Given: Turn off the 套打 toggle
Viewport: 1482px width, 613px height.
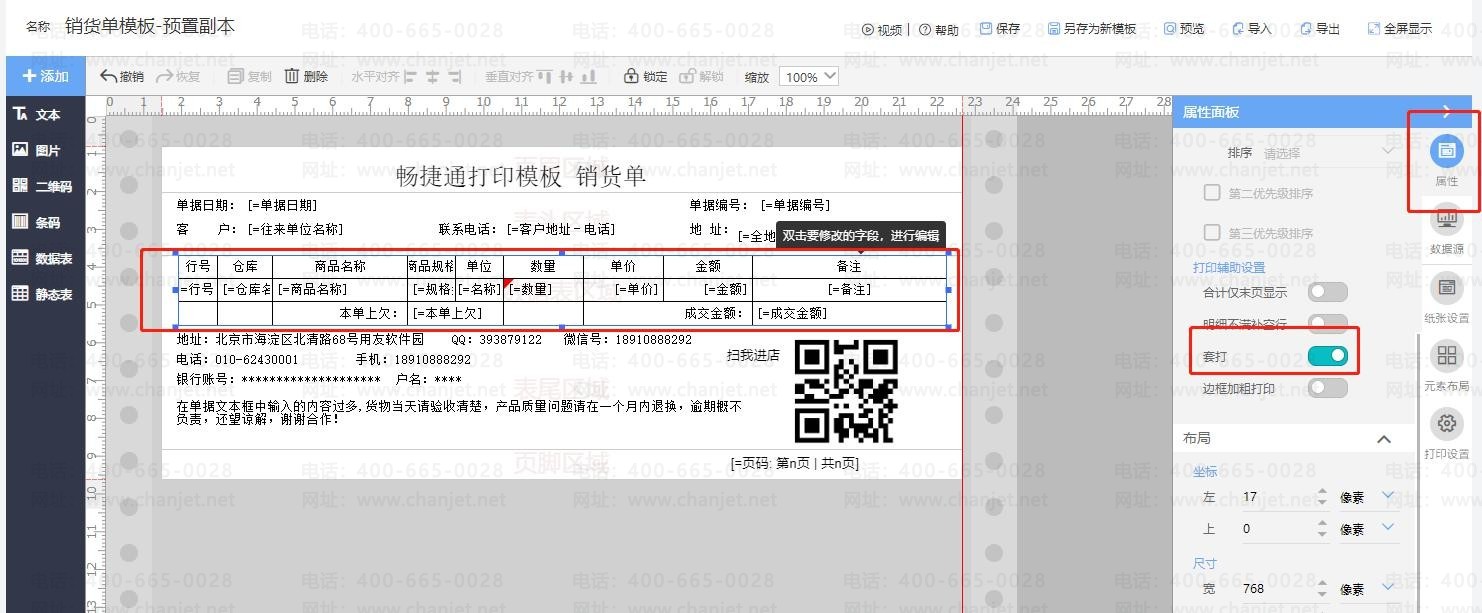Looking at the screenshot, I should 1327,356.
